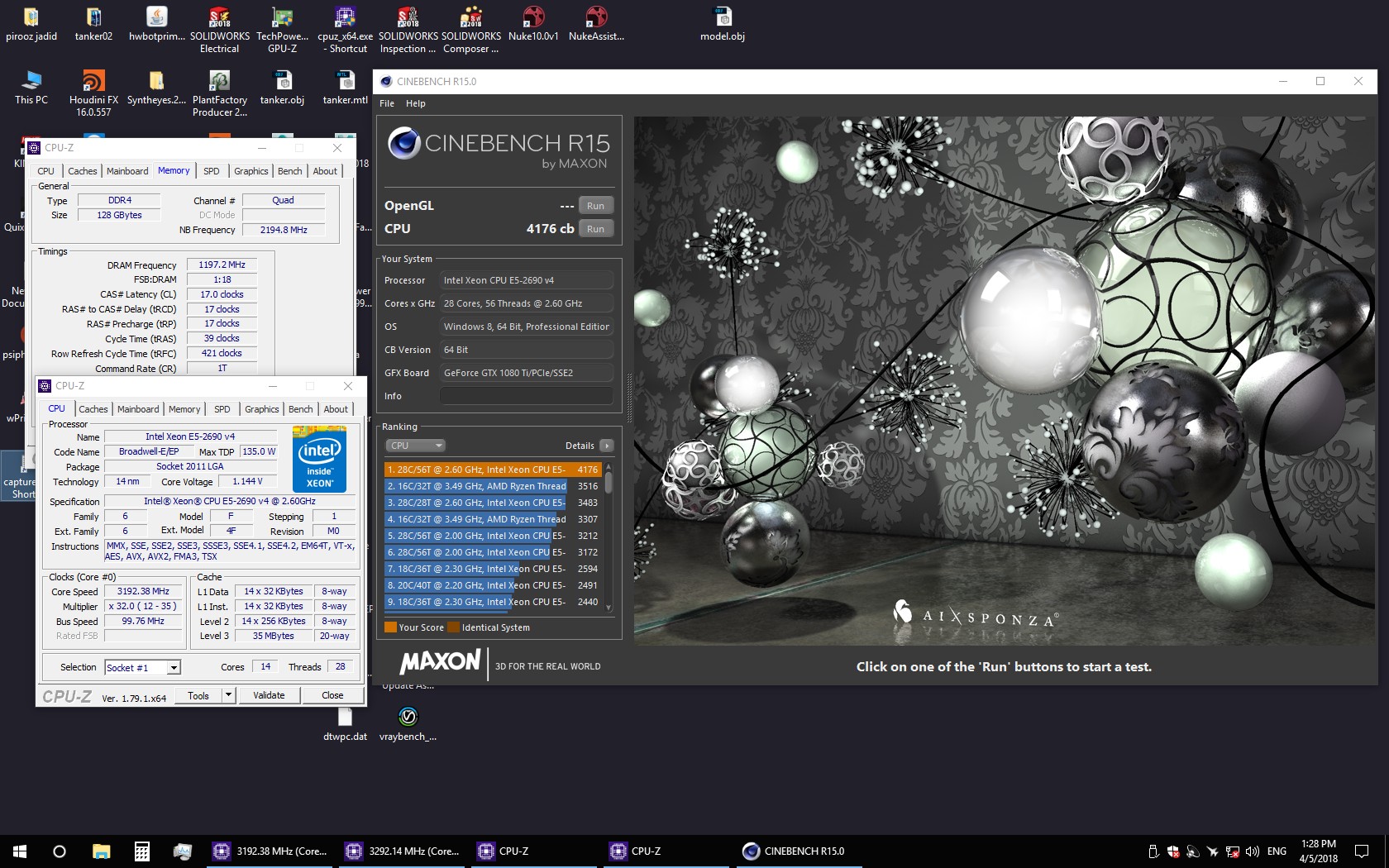Viewport: 1389px width, 868px height.
Task: Click DRAM Frequency value 1197.2 MHz
Action: pyautogui.click(x=222, y=265)
